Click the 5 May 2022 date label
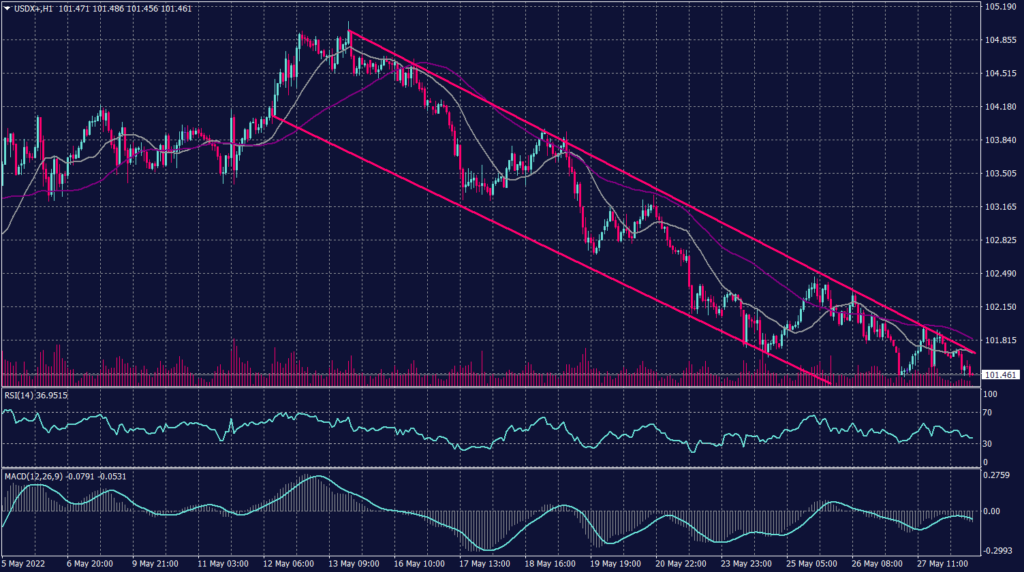The width and height of the screenshot is (1024, 572). 26,562
